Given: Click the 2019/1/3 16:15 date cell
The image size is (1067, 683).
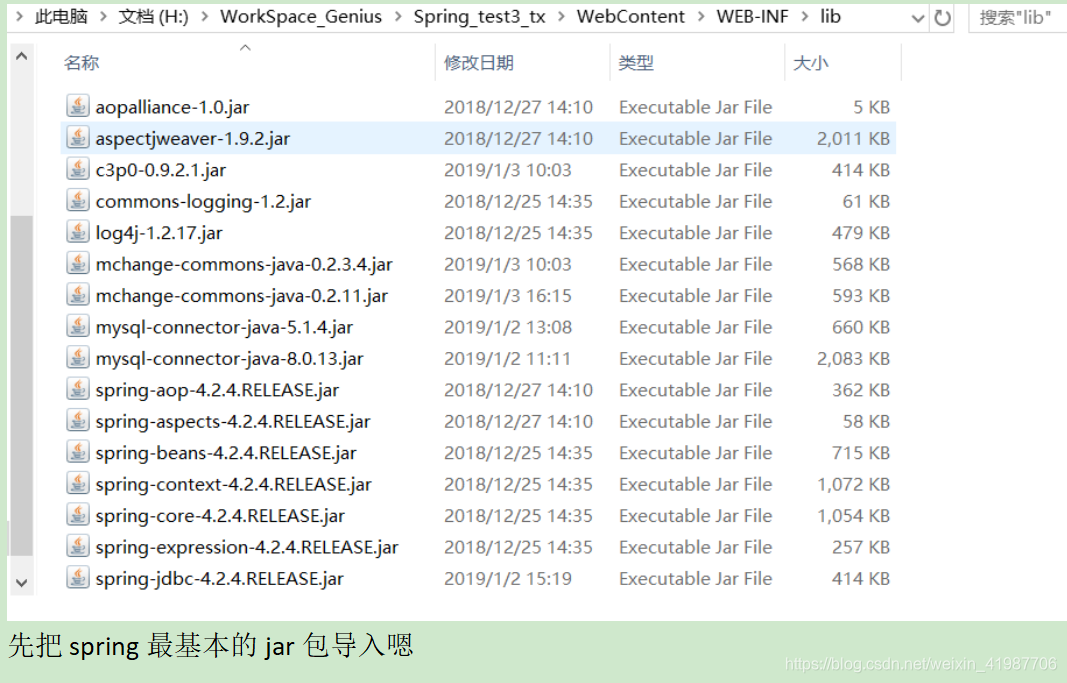Looking at the screenshot, I should [508, 295].
